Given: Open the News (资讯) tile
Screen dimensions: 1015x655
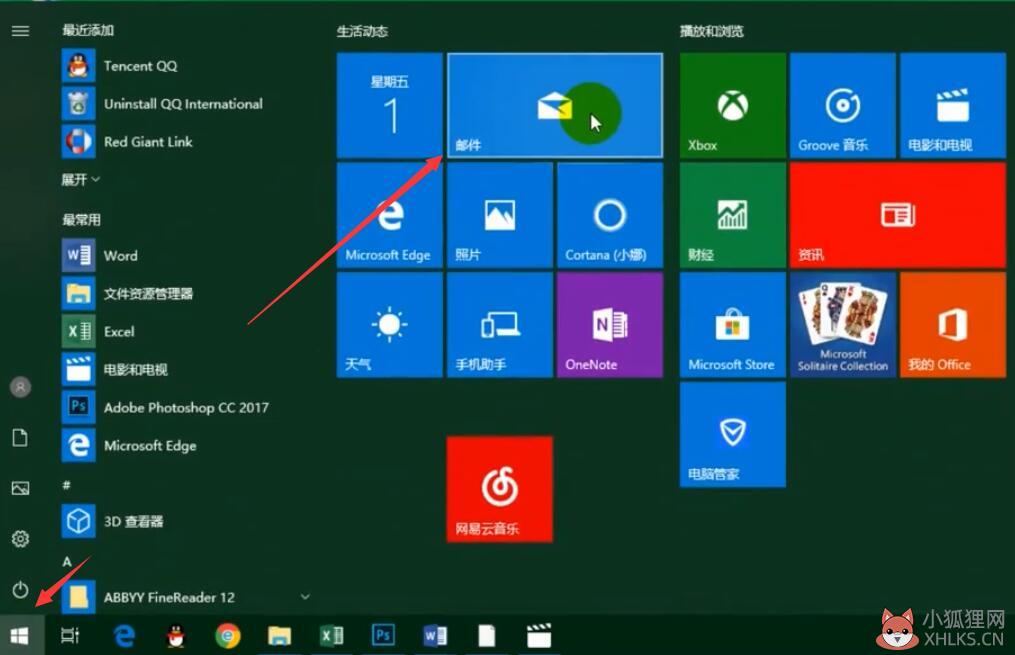Looking at the screenshot, I should [898, 215].
